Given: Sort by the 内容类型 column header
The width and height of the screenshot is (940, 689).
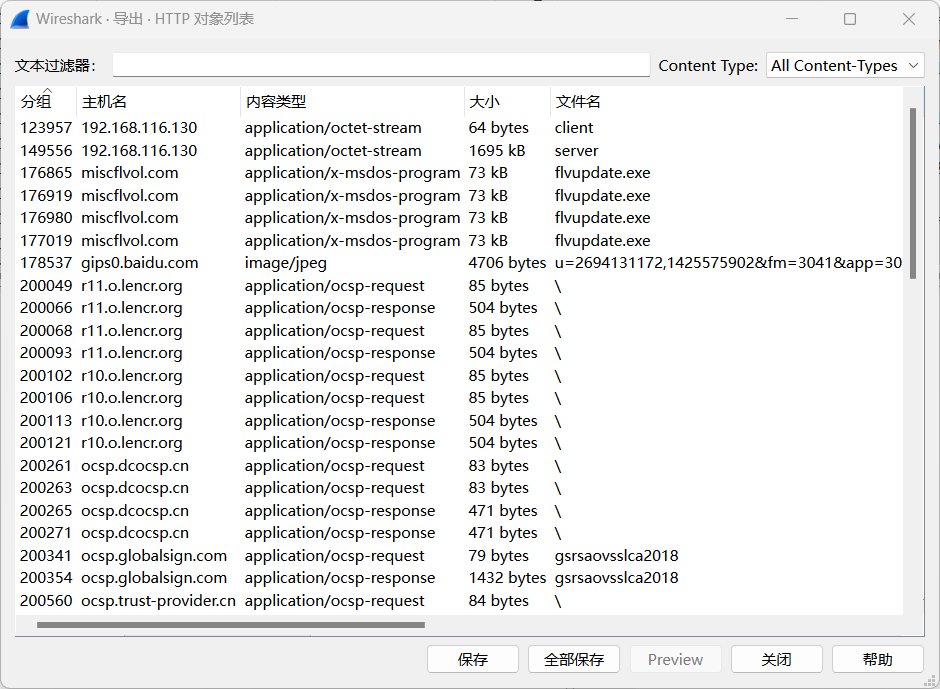Looking at the screenshot, I should click(x=275, y=102).
